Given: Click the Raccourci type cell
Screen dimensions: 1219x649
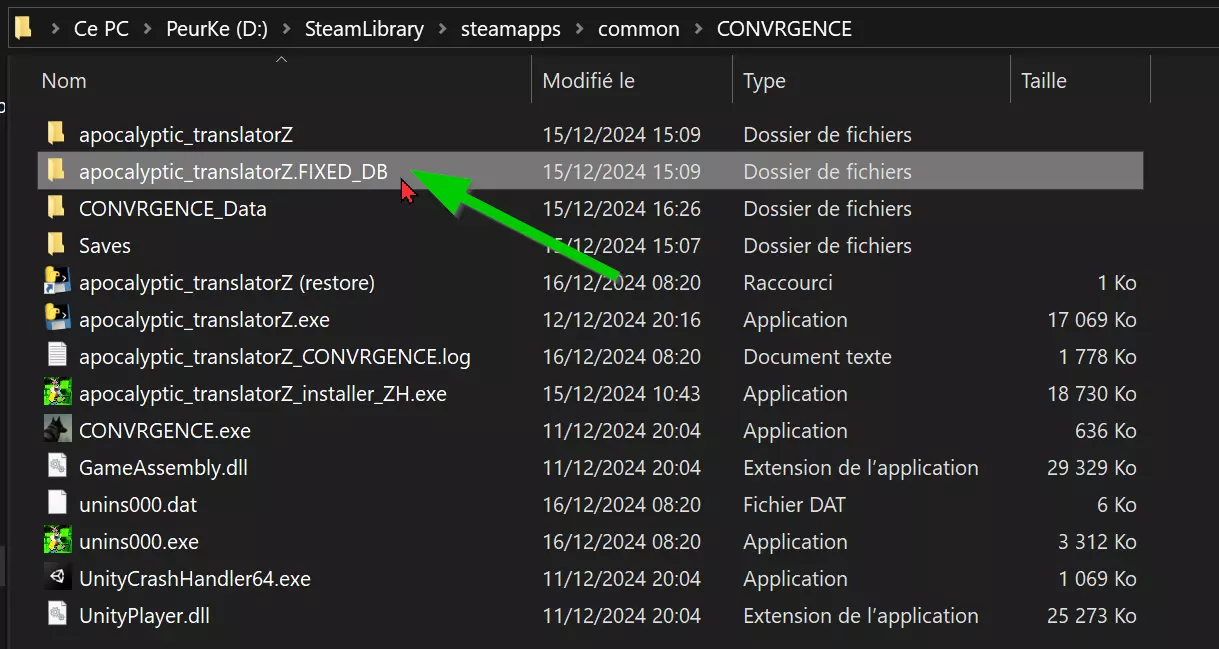Looking at the screenshot, I should pos(788,283).
